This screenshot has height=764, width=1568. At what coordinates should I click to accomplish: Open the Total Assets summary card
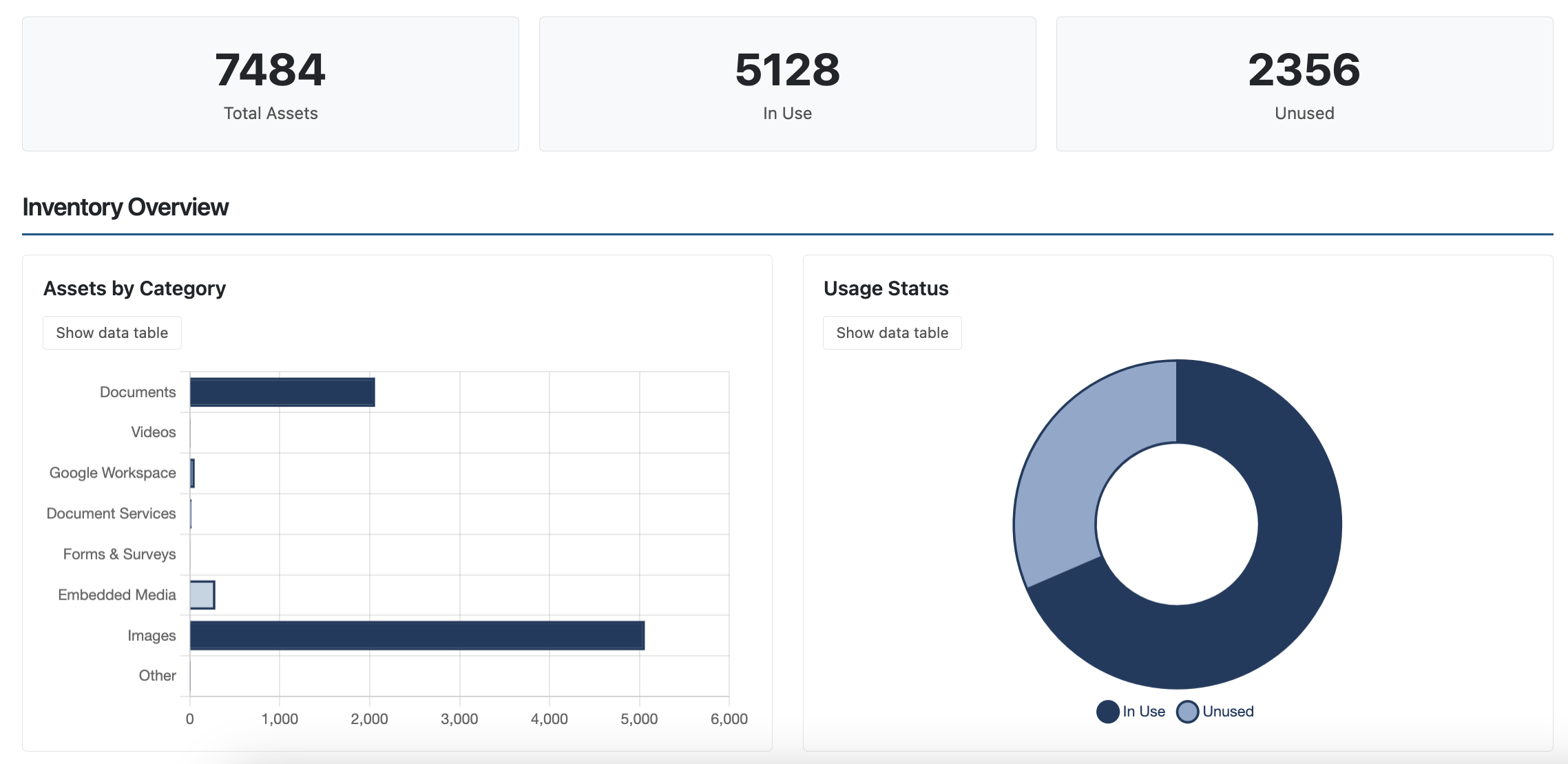270,83
